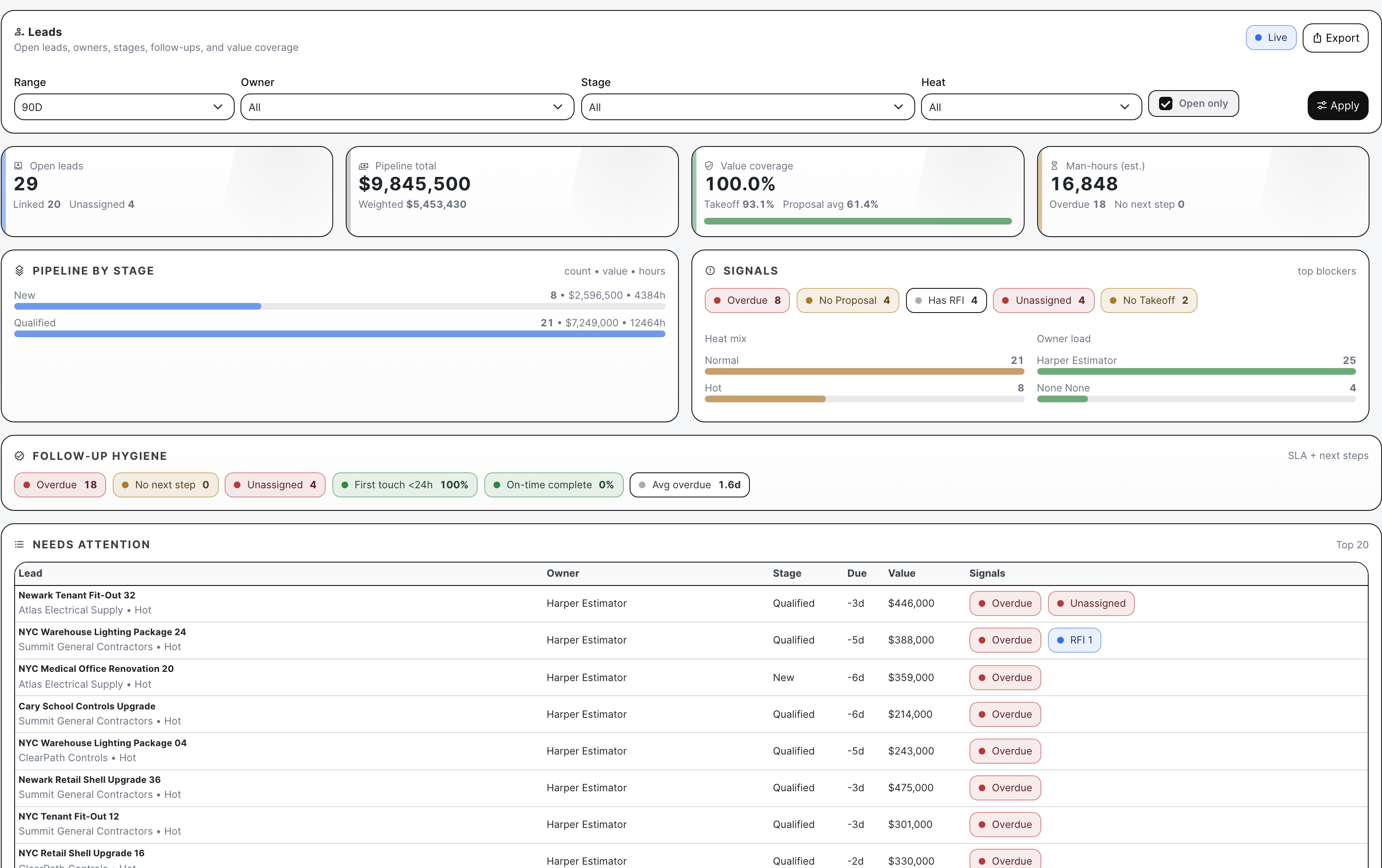Click the Pipeline total $9,845,500 figure
This screenshot has width=1382, height=868.
click(414, 184)
